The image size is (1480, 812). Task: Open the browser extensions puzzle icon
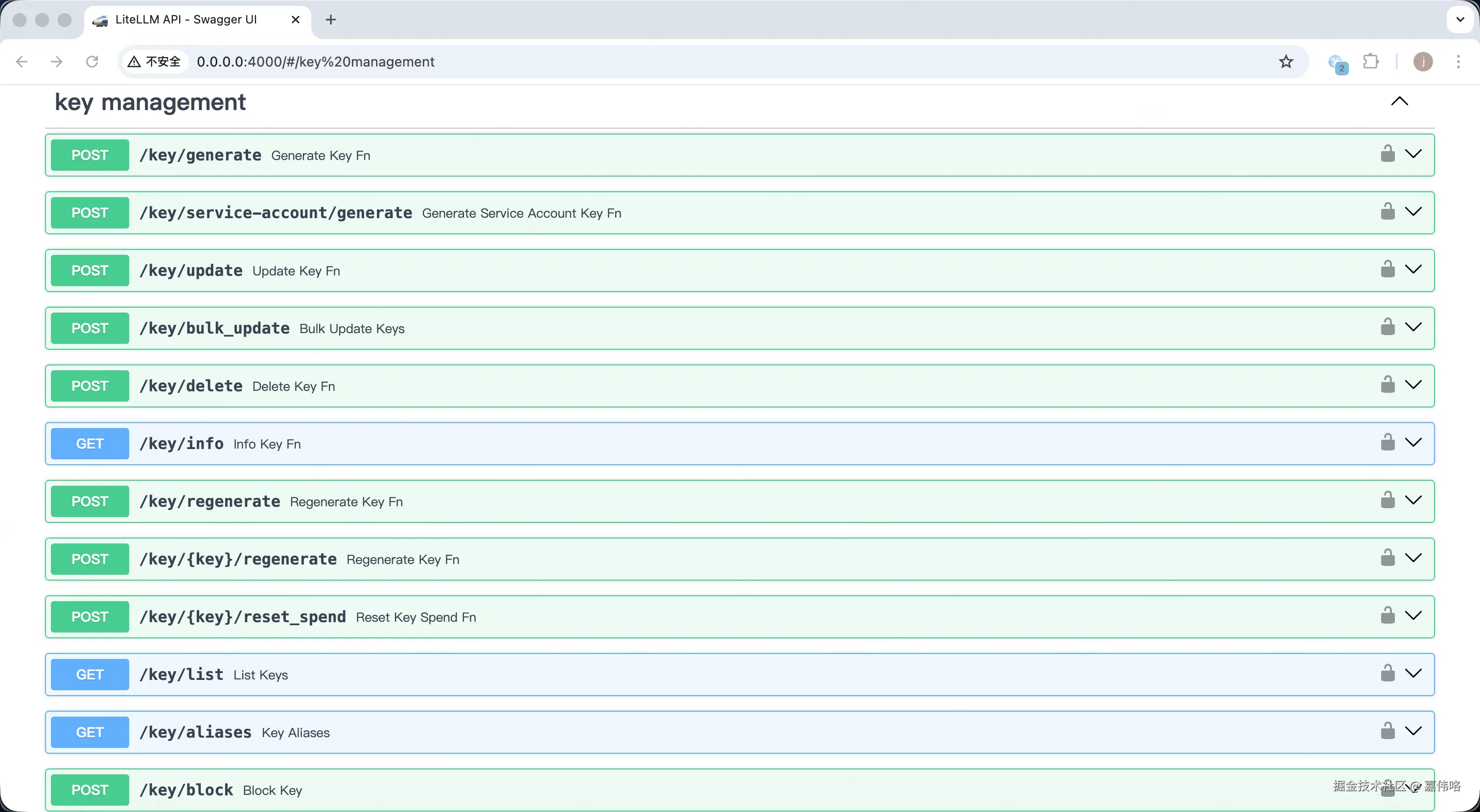[1371, 62]
